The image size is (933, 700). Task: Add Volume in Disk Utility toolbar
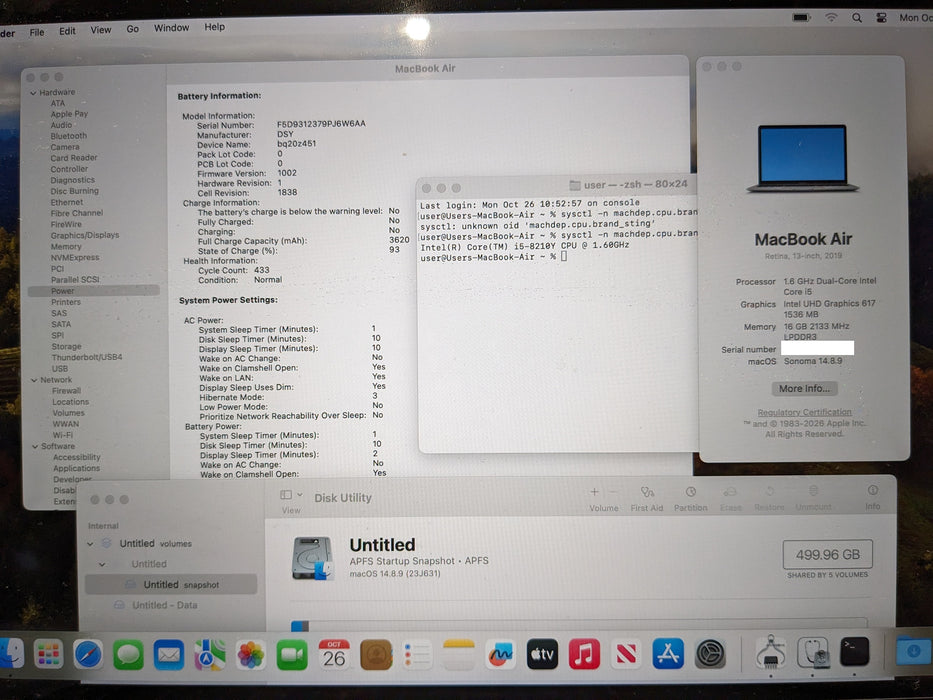[x=603, y=498]
